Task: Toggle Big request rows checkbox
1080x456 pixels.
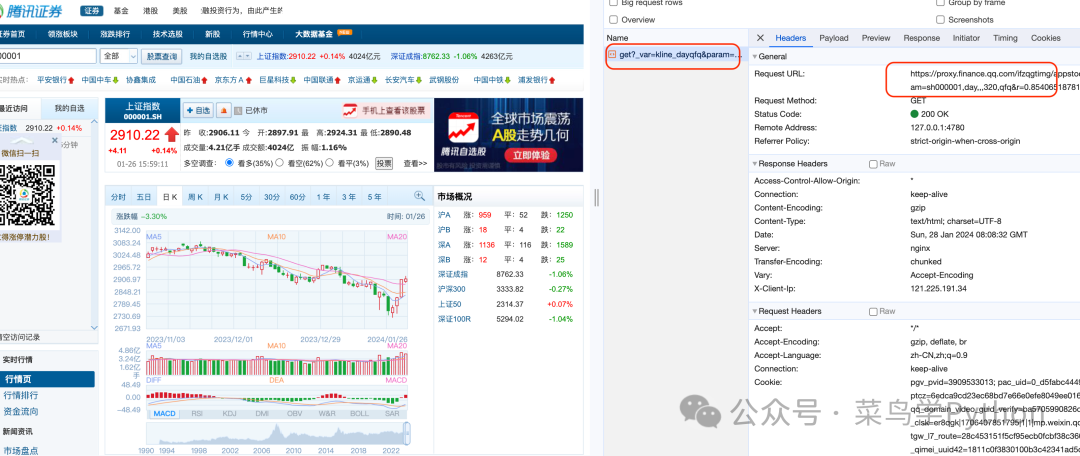Action: point(612,3)
